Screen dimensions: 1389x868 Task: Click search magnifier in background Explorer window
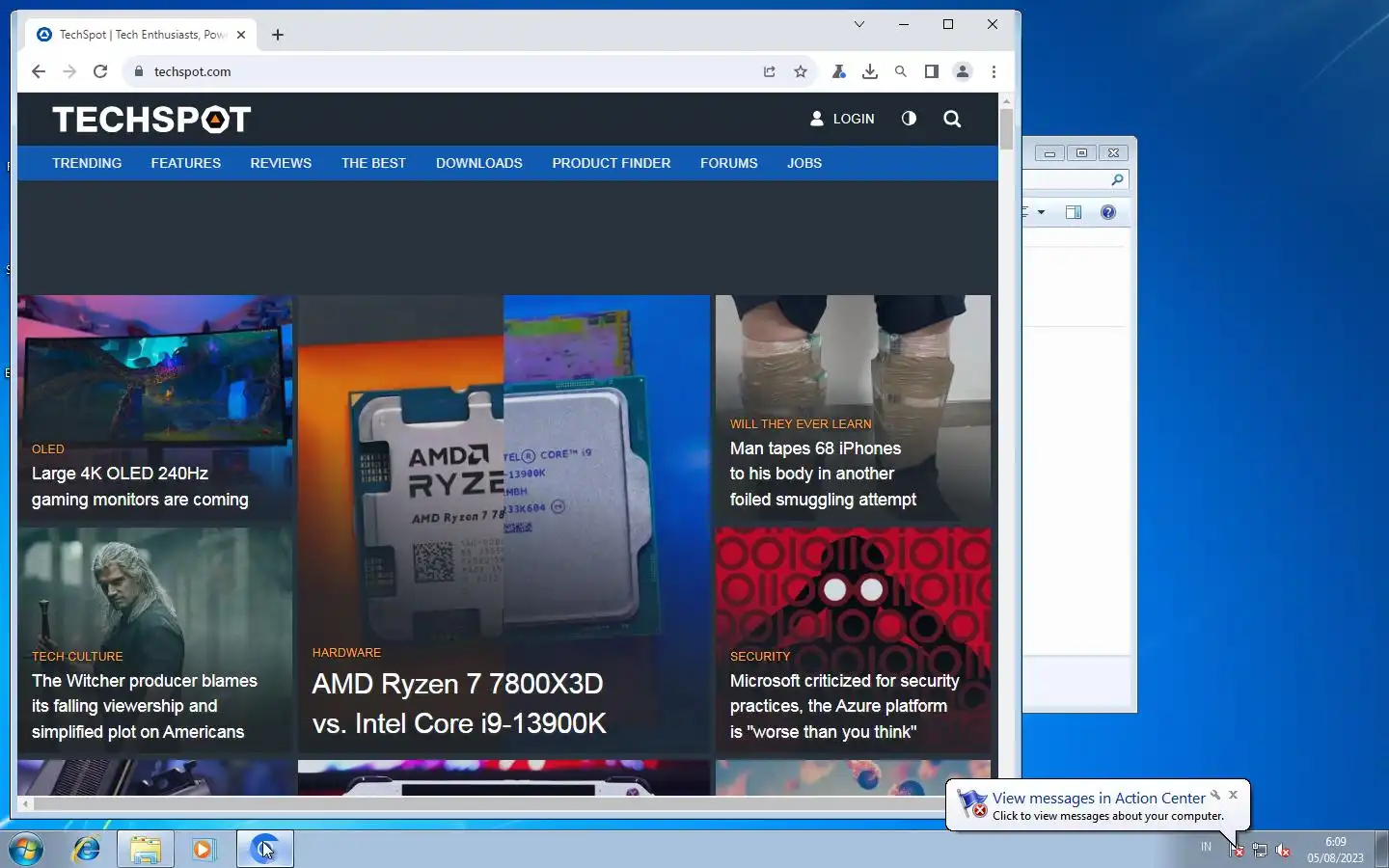1117,180
